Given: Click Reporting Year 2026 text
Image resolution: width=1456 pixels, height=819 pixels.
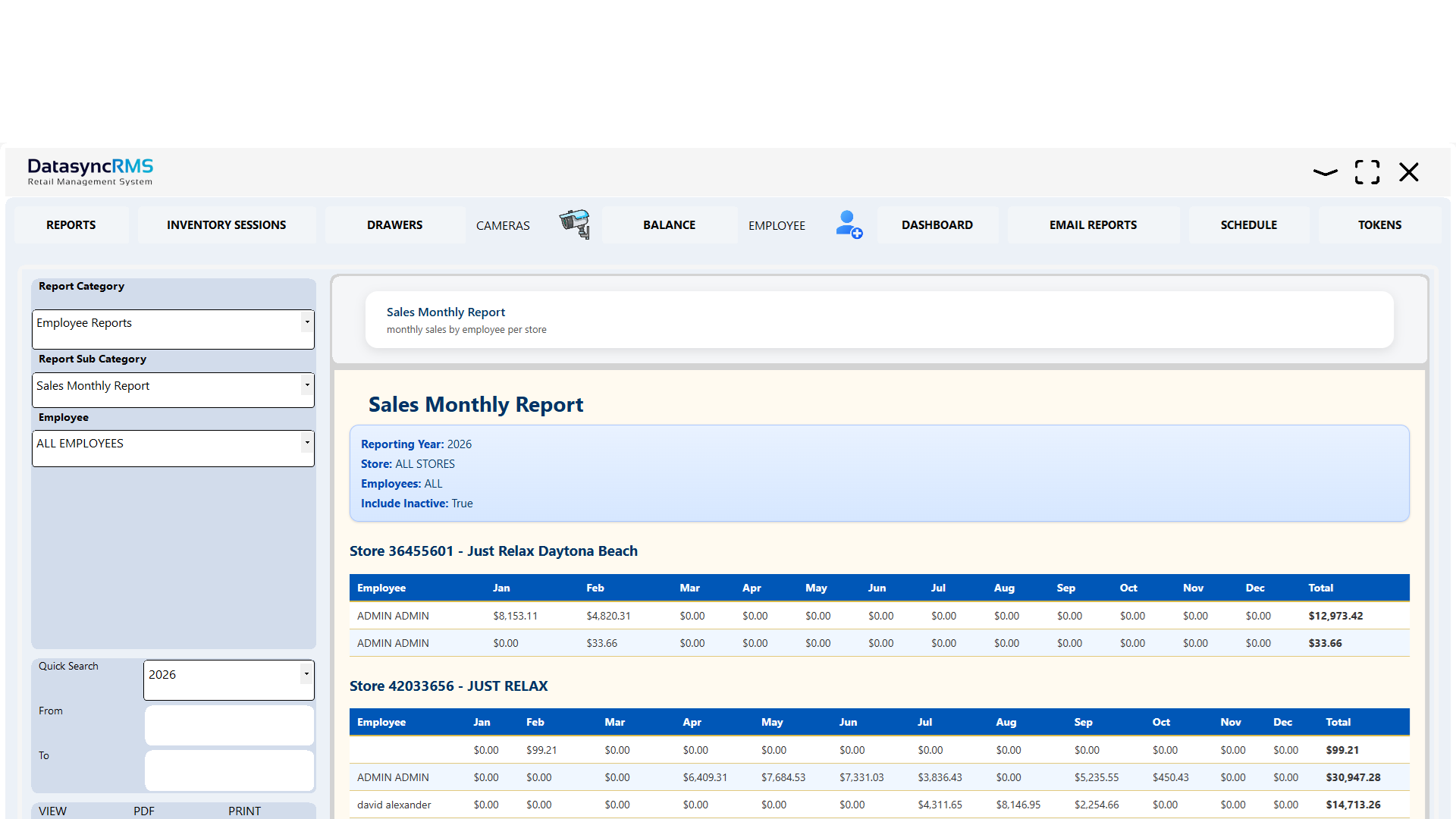Looking at the screenshot, I should pyautogui.click(x=416, y=444).
